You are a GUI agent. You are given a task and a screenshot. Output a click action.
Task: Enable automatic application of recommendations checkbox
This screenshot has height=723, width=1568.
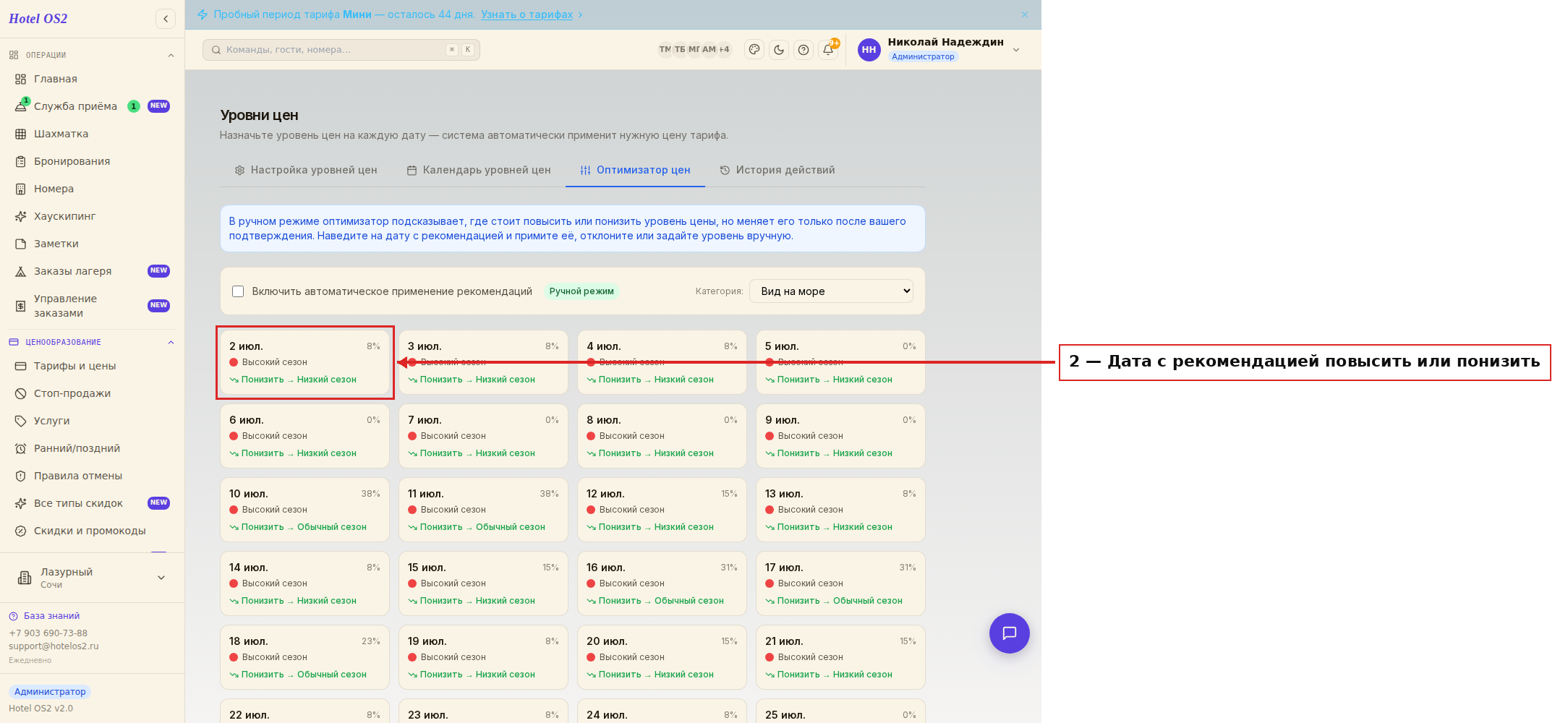[238, 291]
